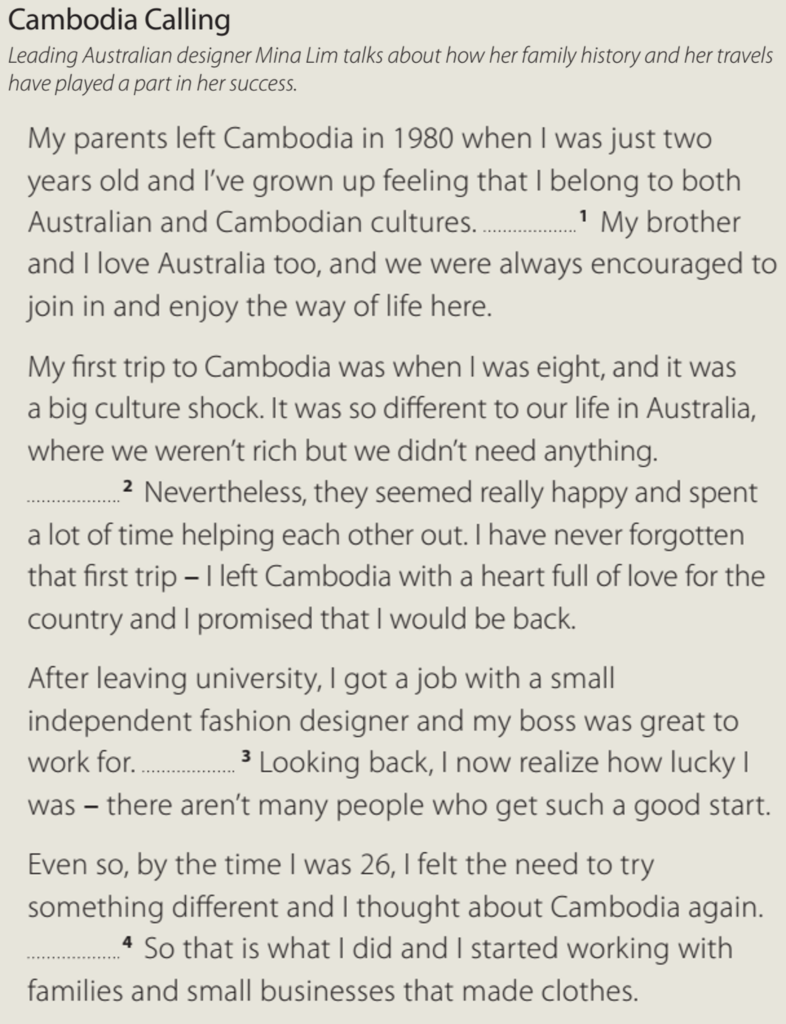Click the superscript number 4 marker

(128, 942)
